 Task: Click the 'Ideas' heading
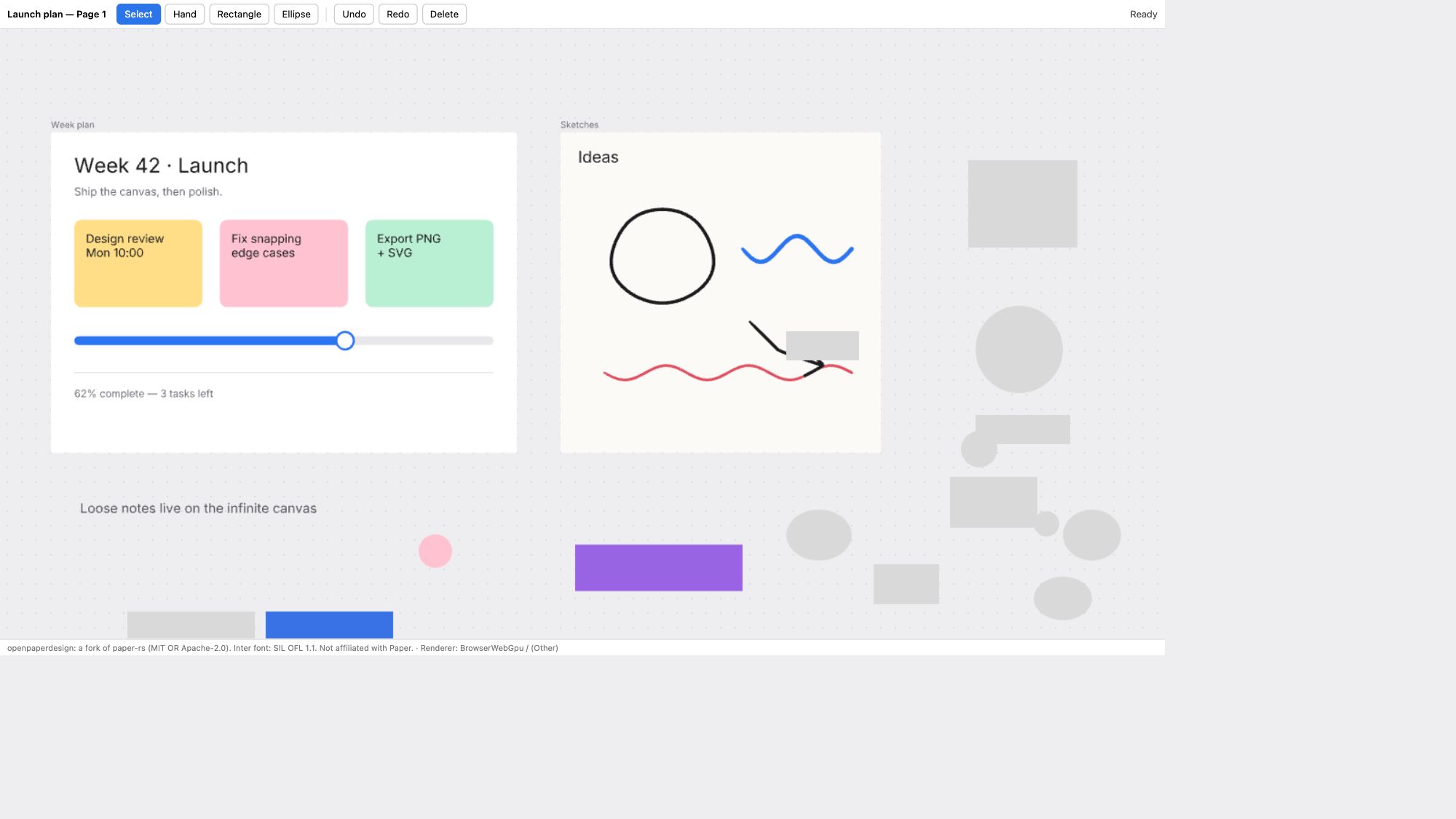(598, 157)
